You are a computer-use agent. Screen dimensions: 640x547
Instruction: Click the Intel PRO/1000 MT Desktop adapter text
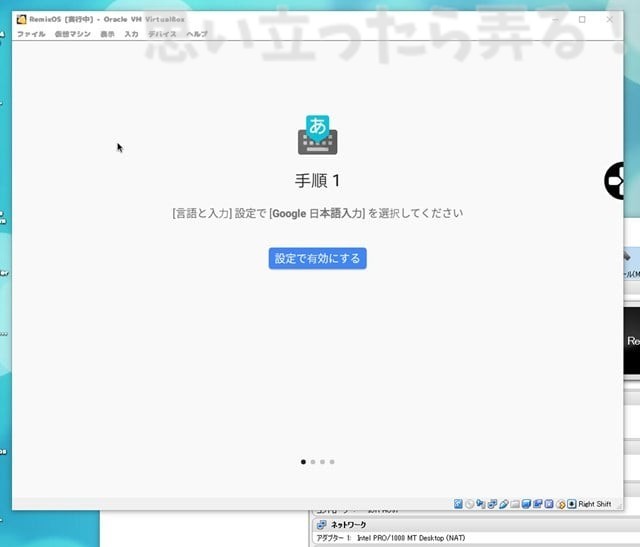click(411, 538)
